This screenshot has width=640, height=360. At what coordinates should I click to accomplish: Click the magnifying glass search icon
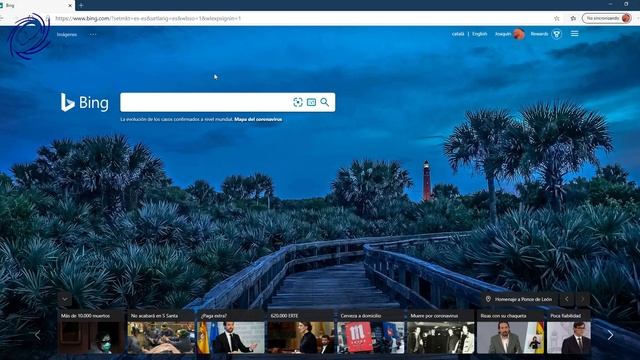point(324,102)
